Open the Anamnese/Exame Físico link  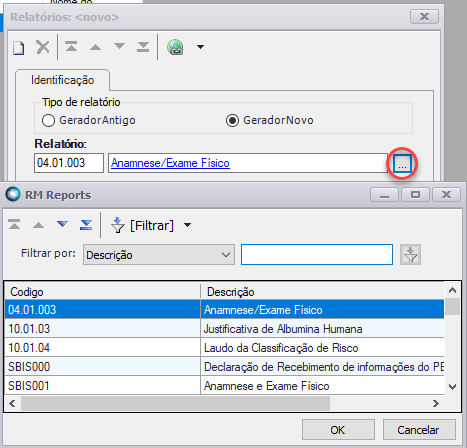click(170, 163)
